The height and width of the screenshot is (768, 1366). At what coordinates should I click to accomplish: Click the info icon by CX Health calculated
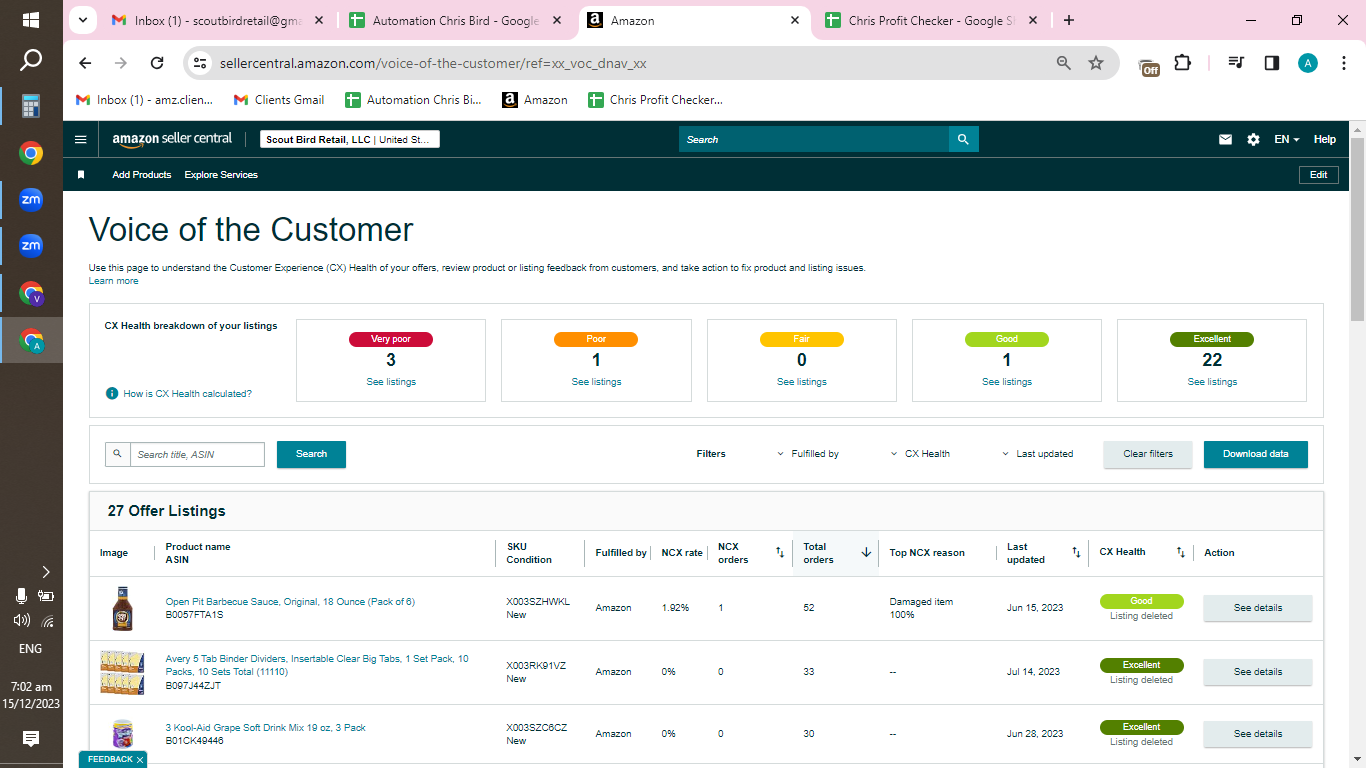[112, 393]
